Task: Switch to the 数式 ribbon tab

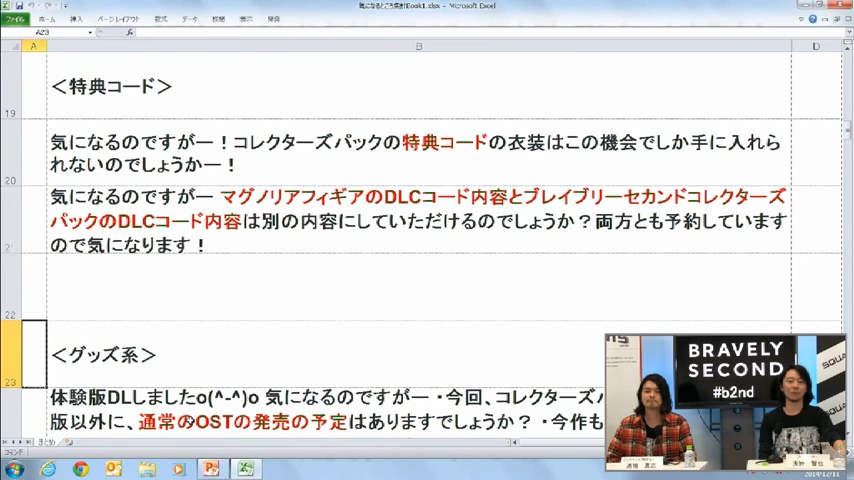Action: tap(161, 19)
